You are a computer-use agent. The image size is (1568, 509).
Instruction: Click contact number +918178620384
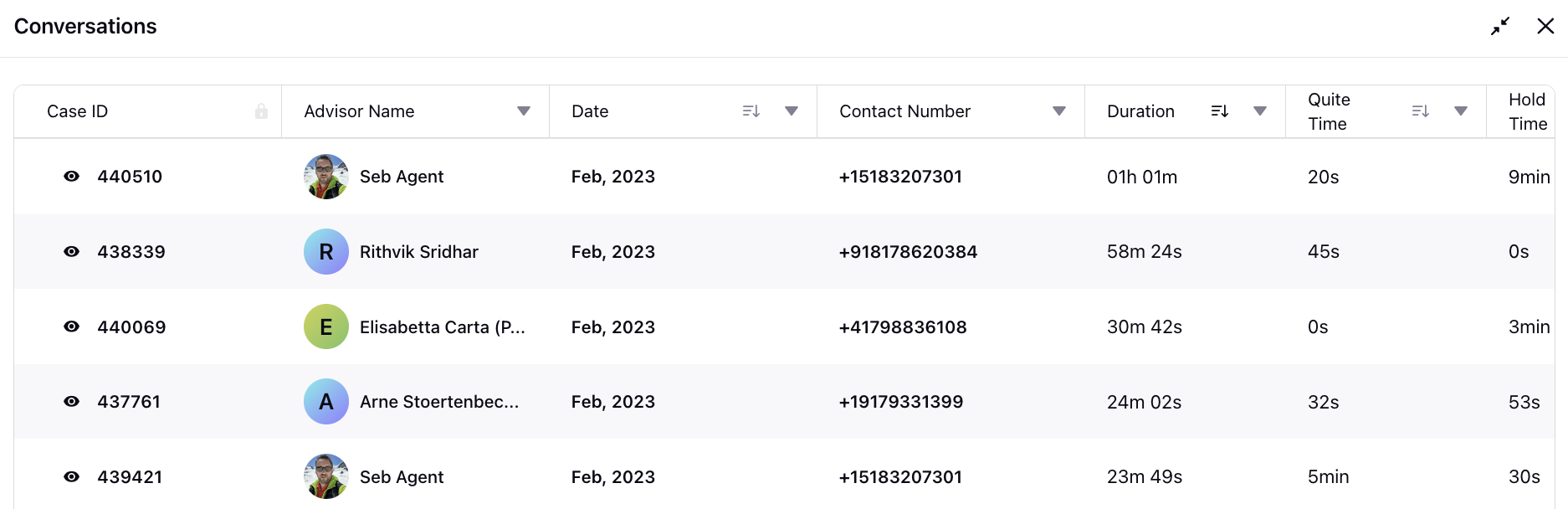(908, 252)
